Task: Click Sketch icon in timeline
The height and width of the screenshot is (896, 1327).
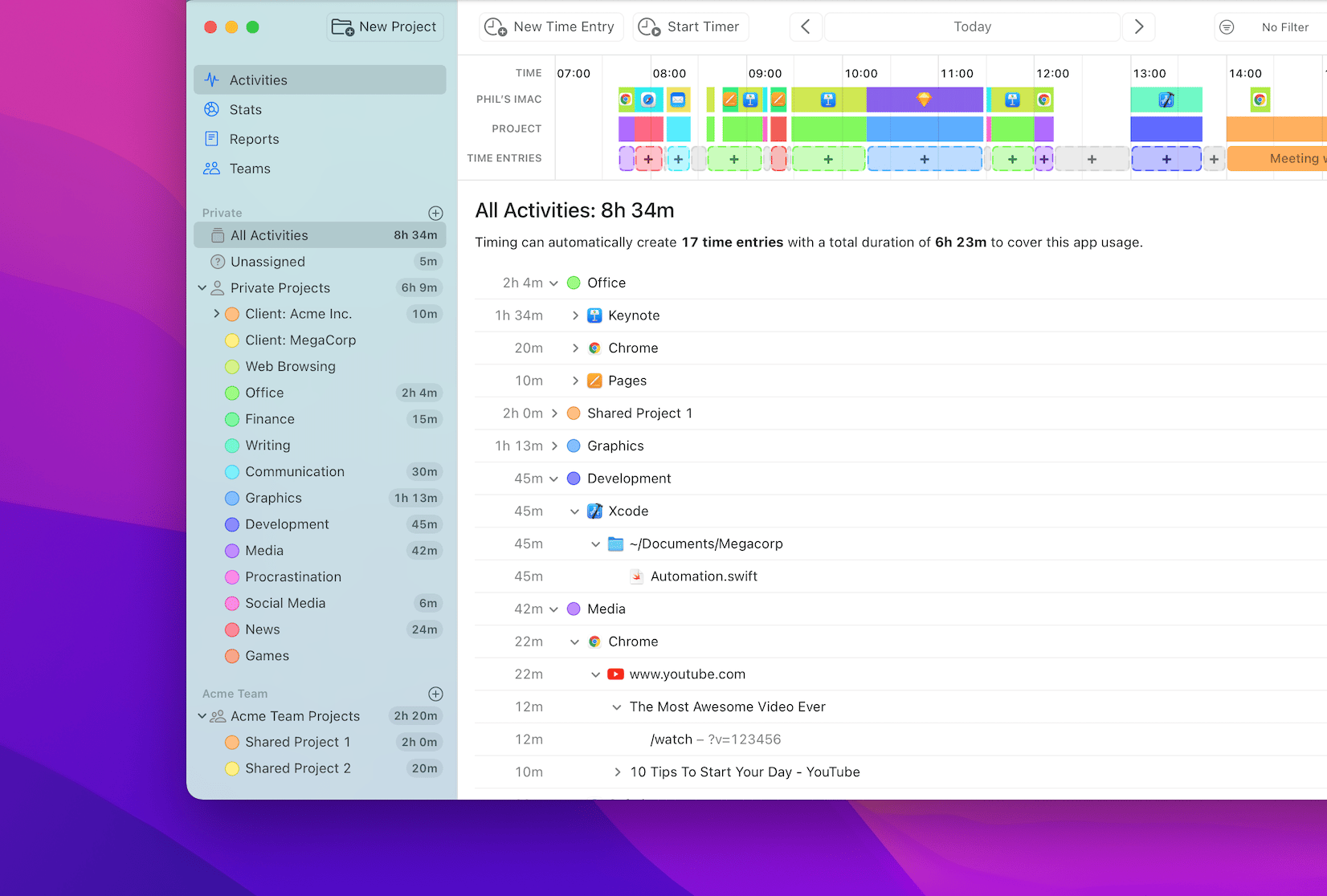Action: point(924,100)
